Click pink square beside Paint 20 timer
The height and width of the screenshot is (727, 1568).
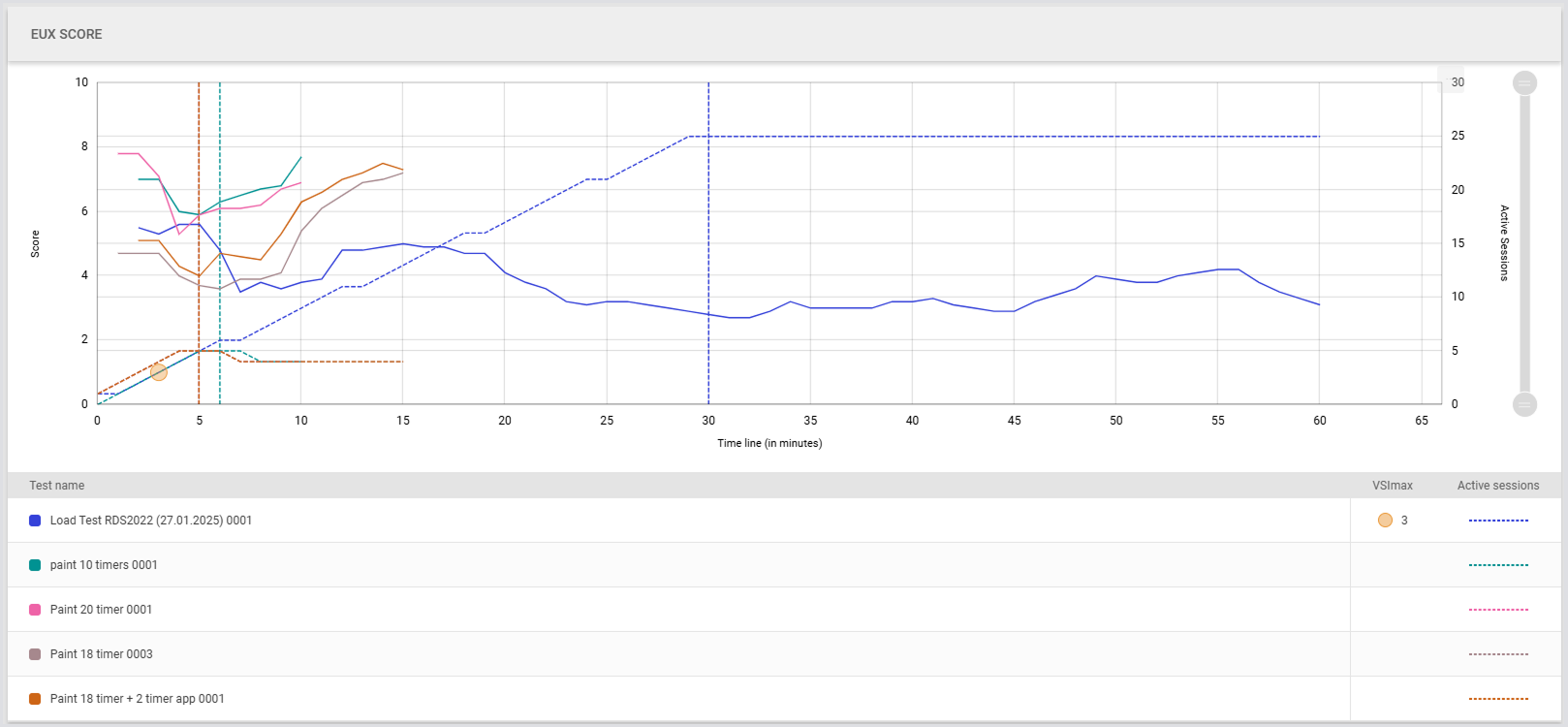(x=35, y=610)
